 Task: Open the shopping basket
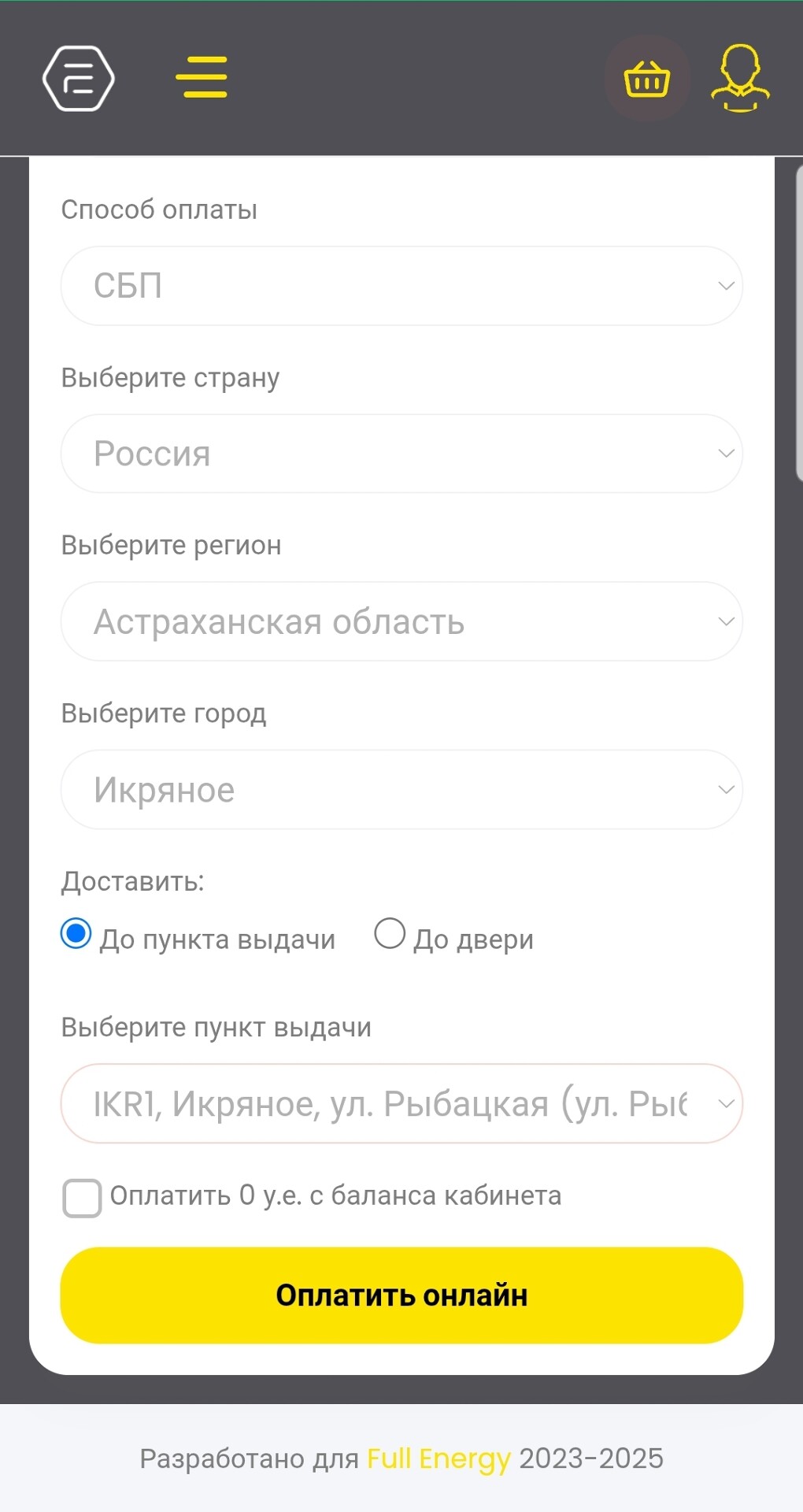tap(646, 78)
